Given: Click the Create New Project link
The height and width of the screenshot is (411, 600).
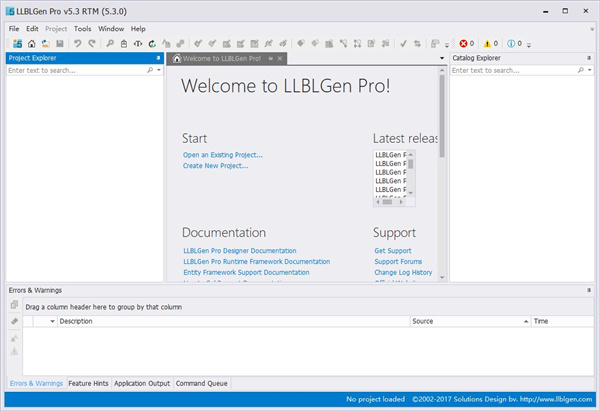Looking at the screenshot, I should click(x=215, y=166).
